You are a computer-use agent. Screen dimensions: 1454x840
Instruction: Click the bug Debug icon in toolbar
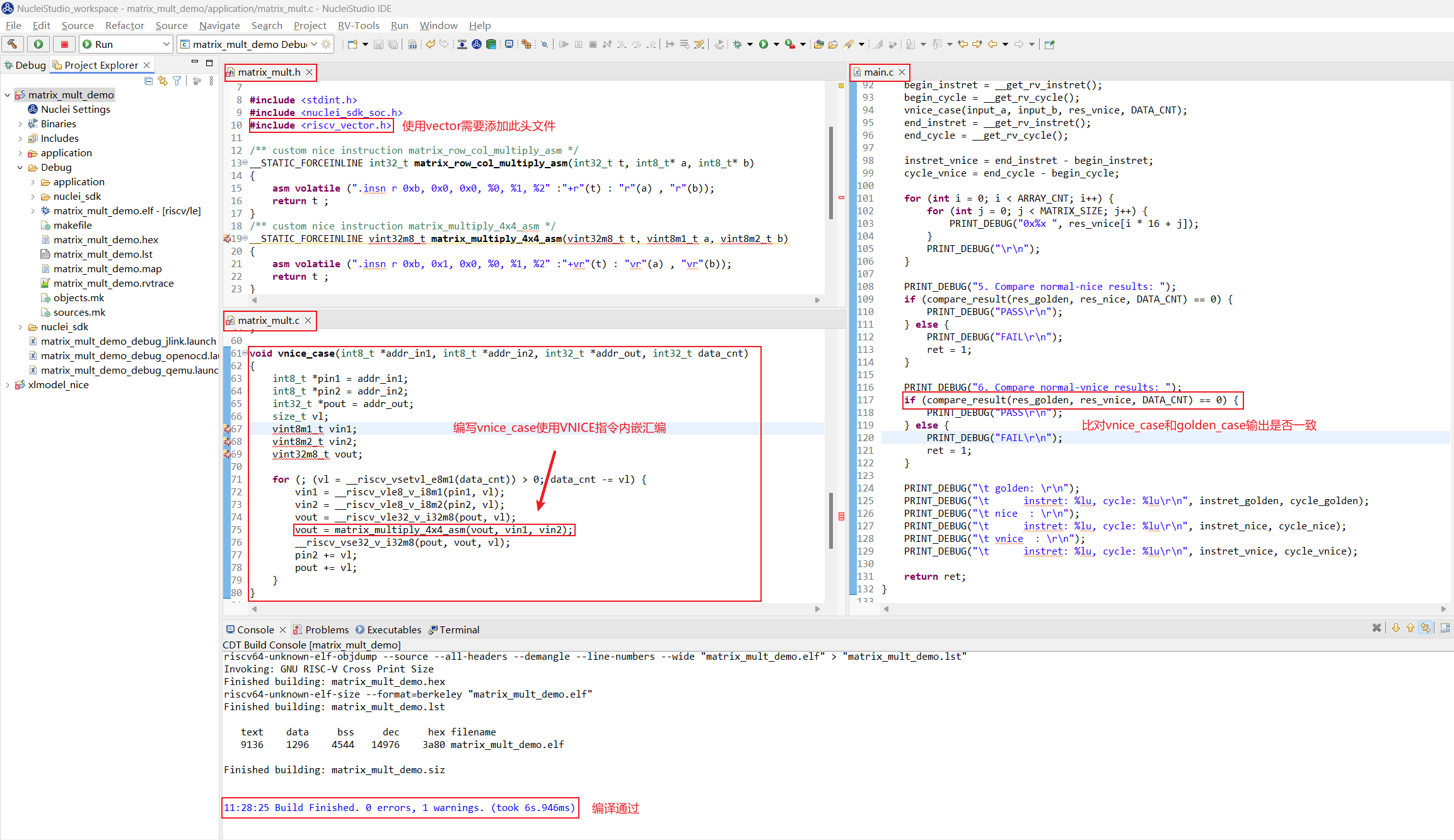pyautogui.click(x=737, y=44)
